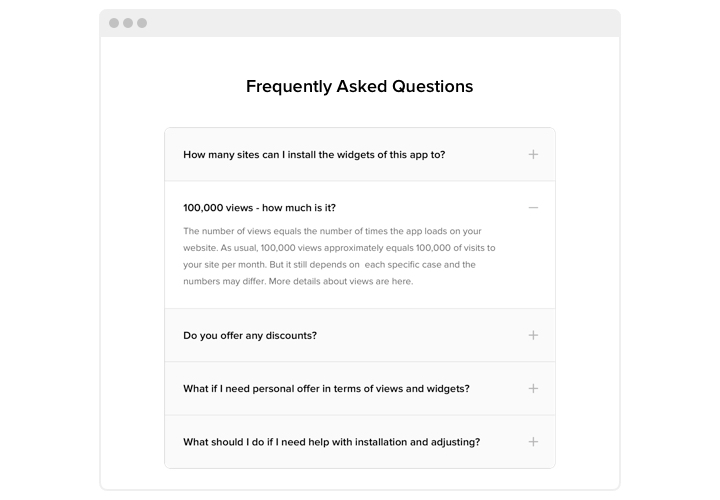Open 'How many sites can I install' question
The width and height of the screenshot is (720, 500).
[x=314, y=154]
